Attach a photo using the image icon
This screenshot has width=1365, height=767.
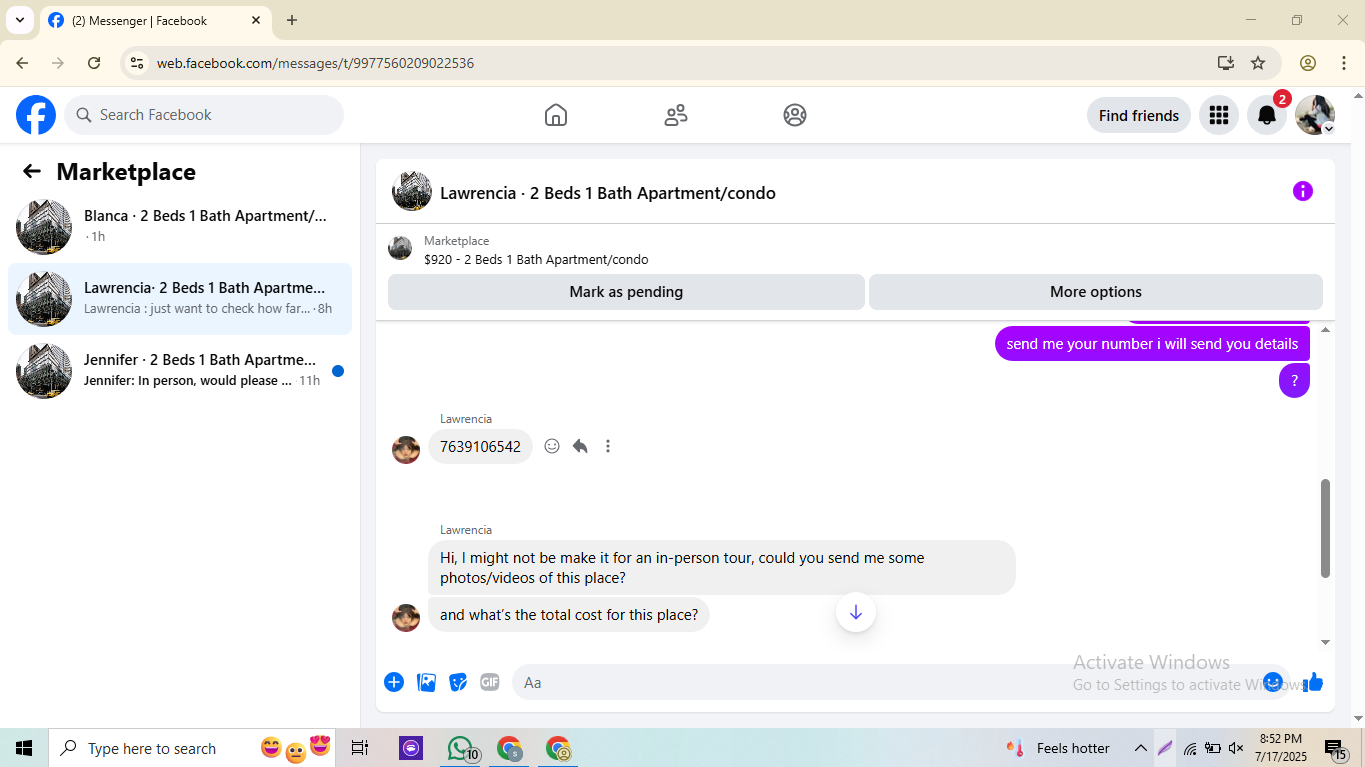[x=426, y=682]
